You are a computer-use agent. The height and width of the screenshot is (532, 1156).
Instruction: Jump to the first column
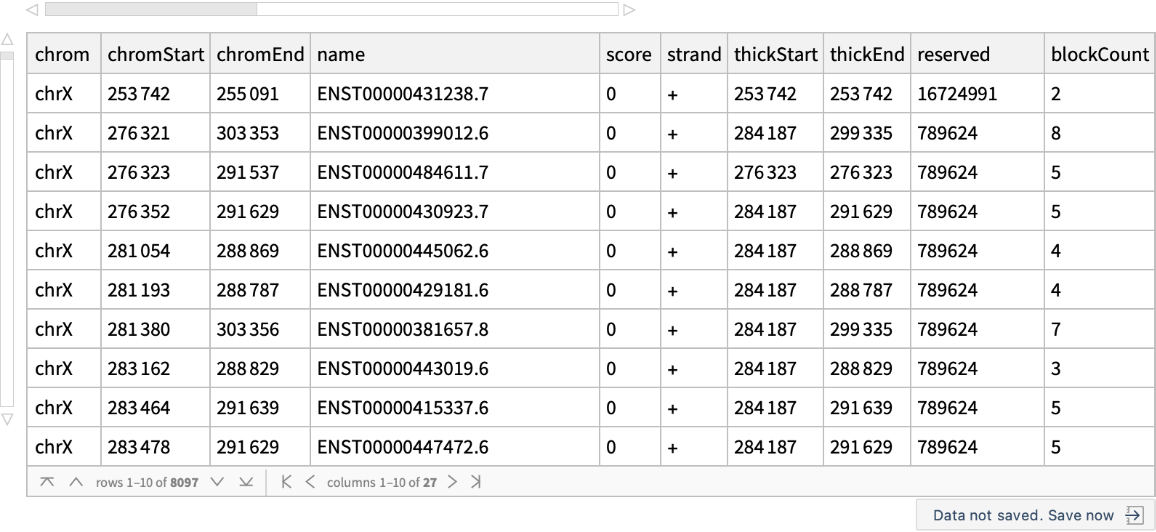286,483
